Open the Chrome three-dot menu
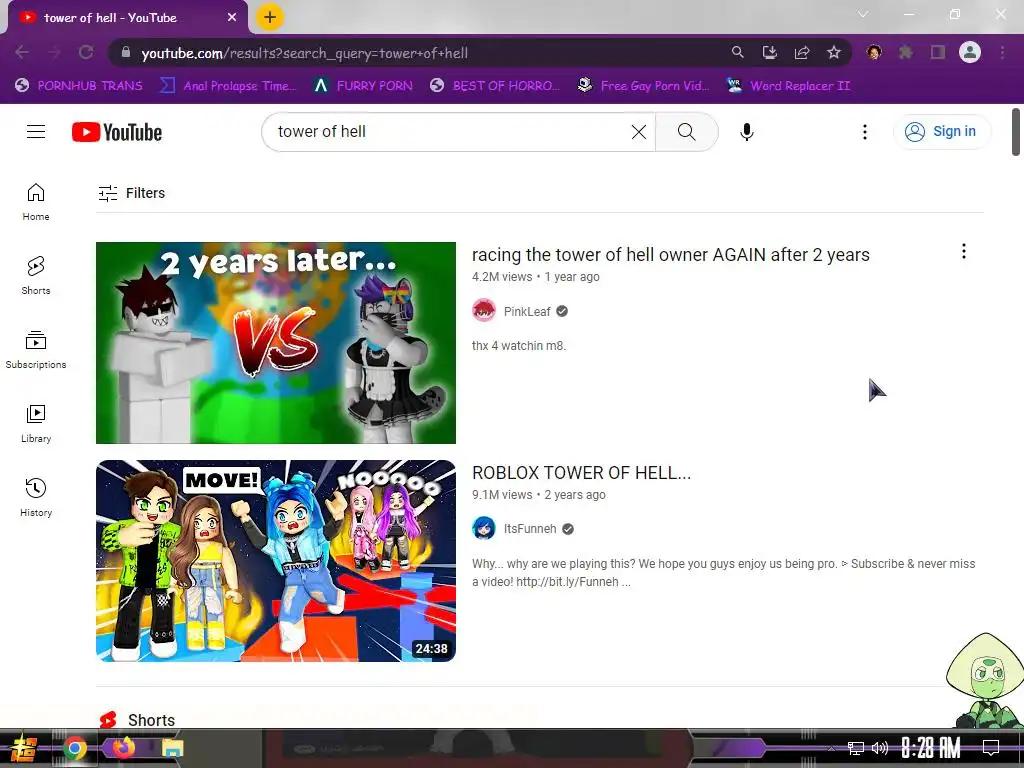Viewport: 1024px width, 768px height. pos(1002,52)
